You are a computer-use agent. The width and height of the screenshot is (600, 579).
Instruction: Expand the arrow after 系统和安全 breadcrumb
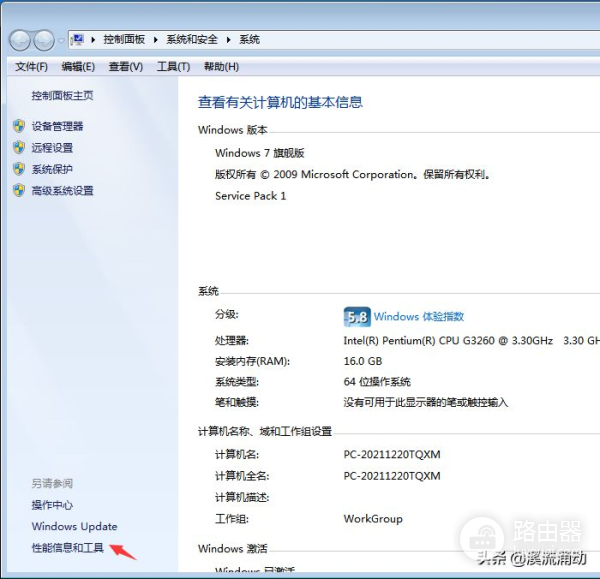click(228, 40)
